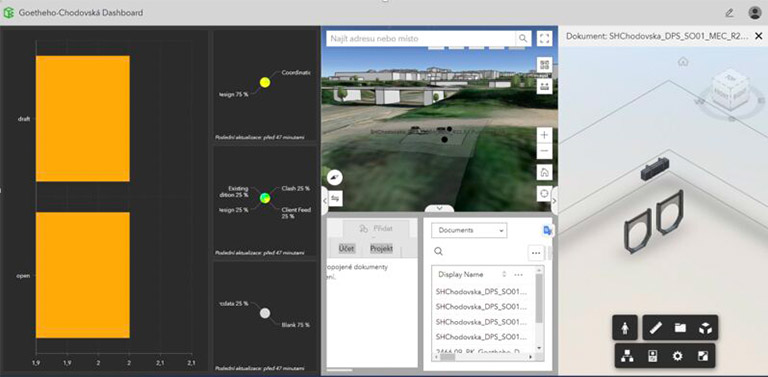
Task: Click the Přidat button
Action: tap(376, 228)
